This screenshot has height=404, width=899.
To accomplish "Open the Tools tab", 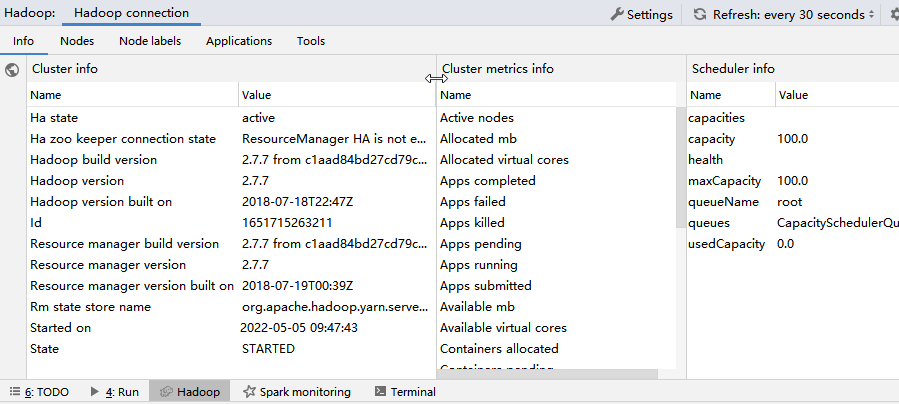I will [x=311, y=41].
